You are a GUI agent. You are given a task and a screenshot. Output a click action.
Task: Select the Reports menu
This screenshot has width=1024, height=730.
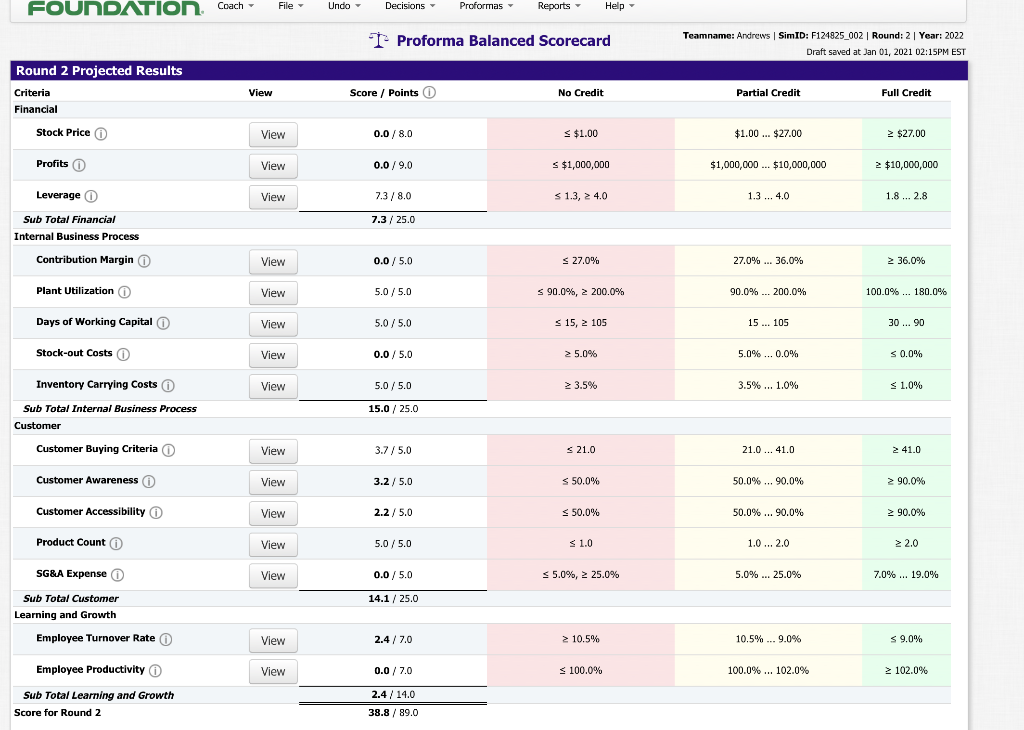[x=558, y=6]
